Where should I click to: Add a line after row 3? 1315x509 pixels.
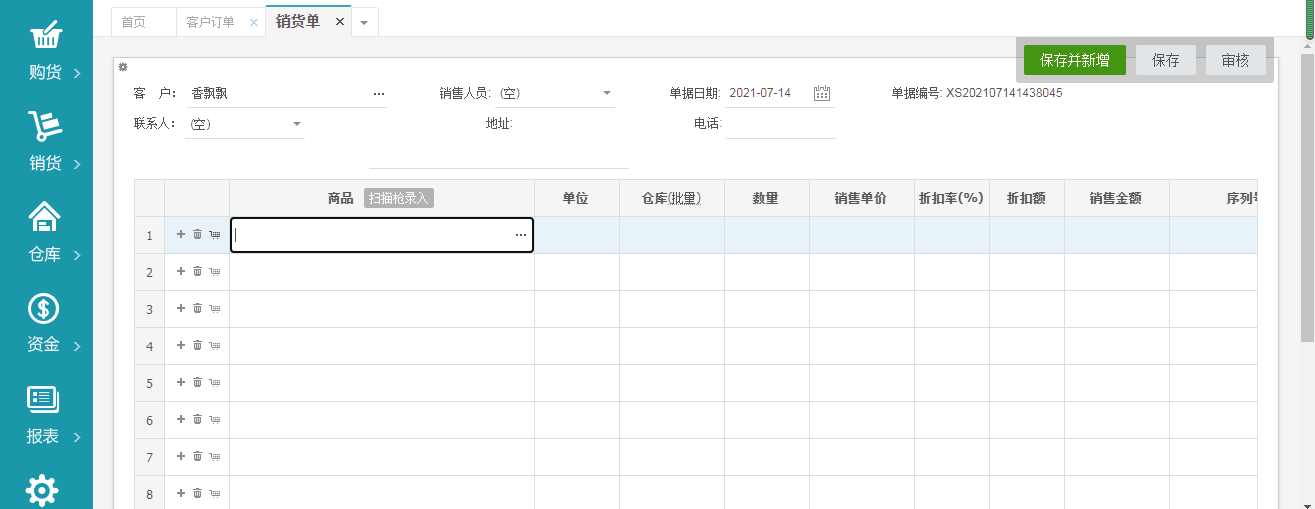181,308
